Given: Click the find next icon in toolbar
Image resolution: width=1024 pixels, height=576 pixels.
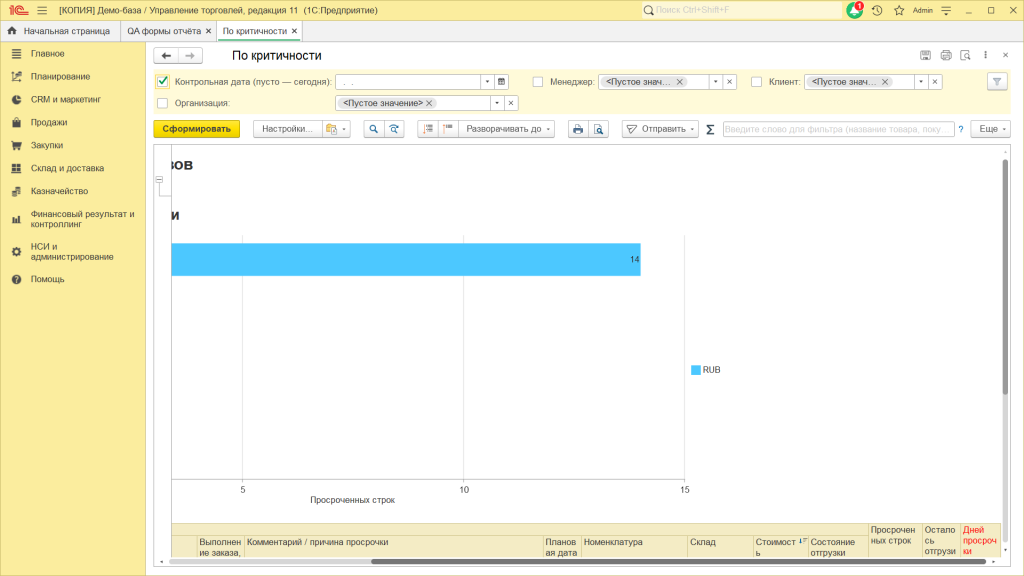Looking at the screenshot, I should coord(394,129).
